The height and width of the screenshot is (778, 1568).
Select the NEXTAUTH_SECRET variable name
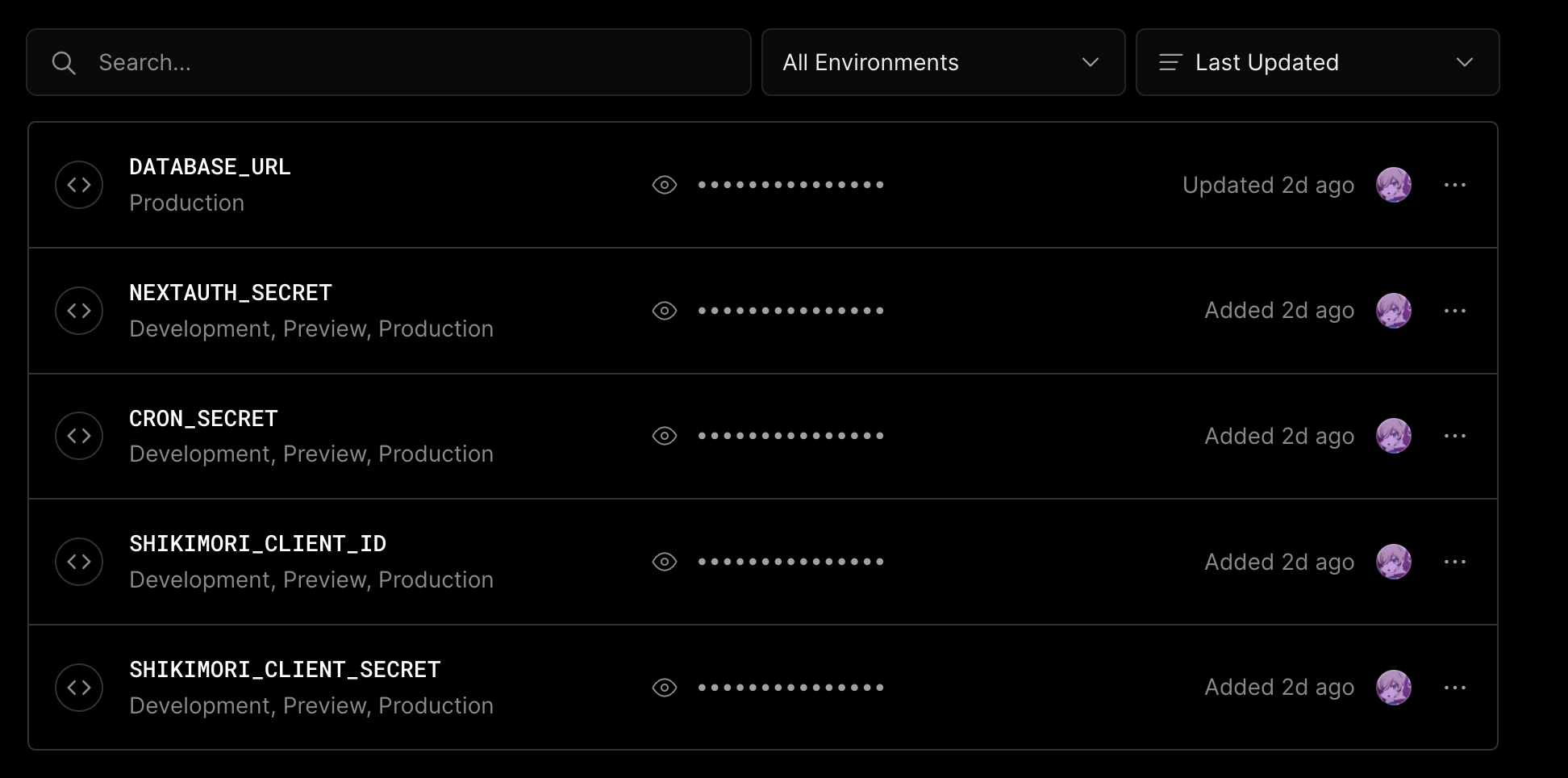click(x=231, y=292)
